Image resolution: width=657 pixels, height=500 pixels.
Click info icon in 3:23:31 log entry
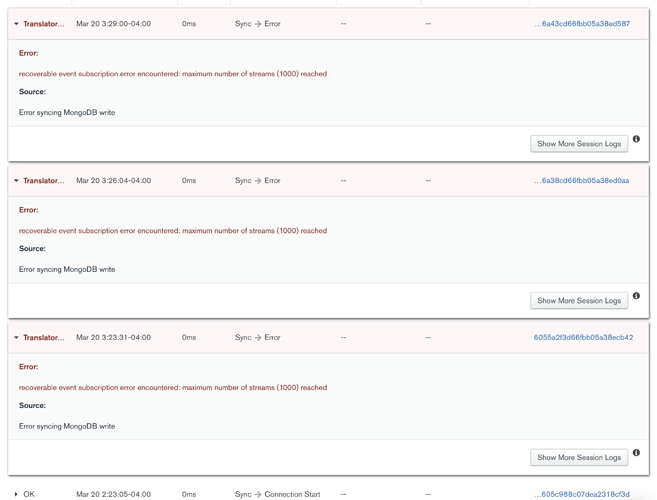coord(636,453)
